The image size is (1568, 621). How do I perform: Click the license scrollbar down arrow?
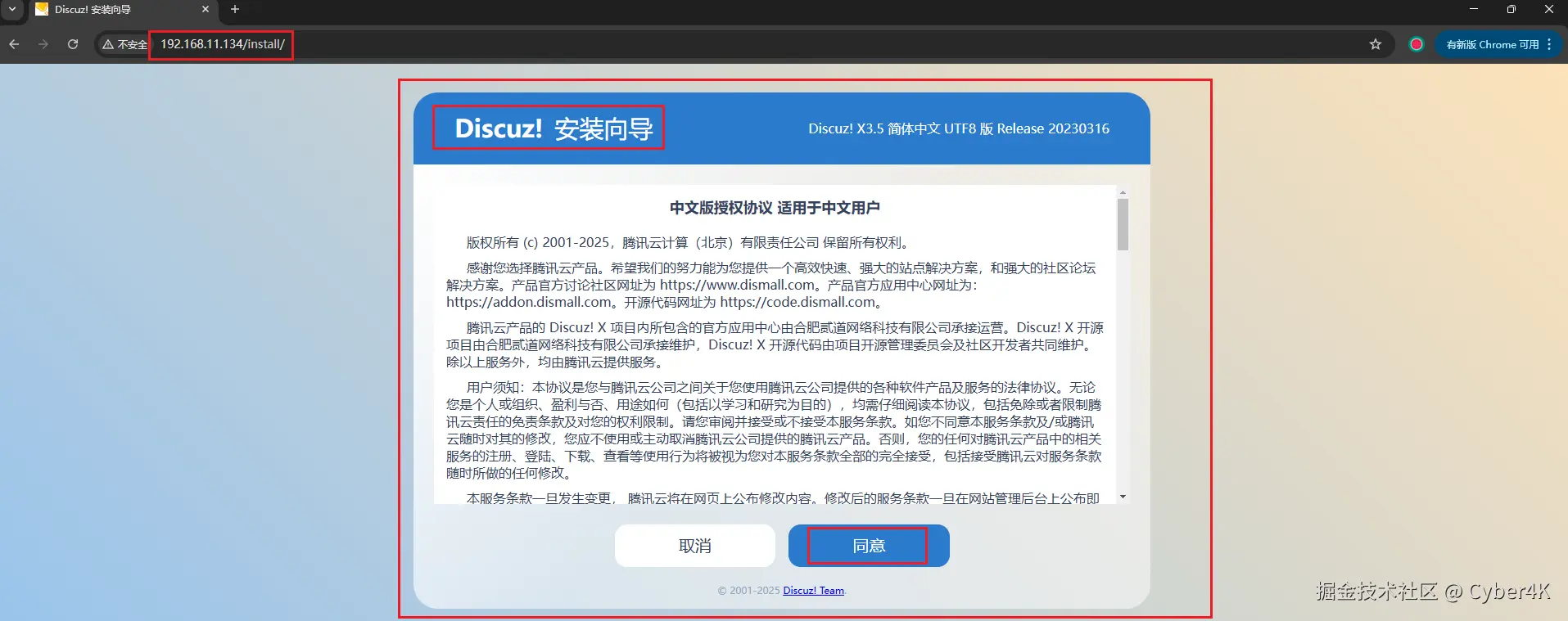[1123, 497]
